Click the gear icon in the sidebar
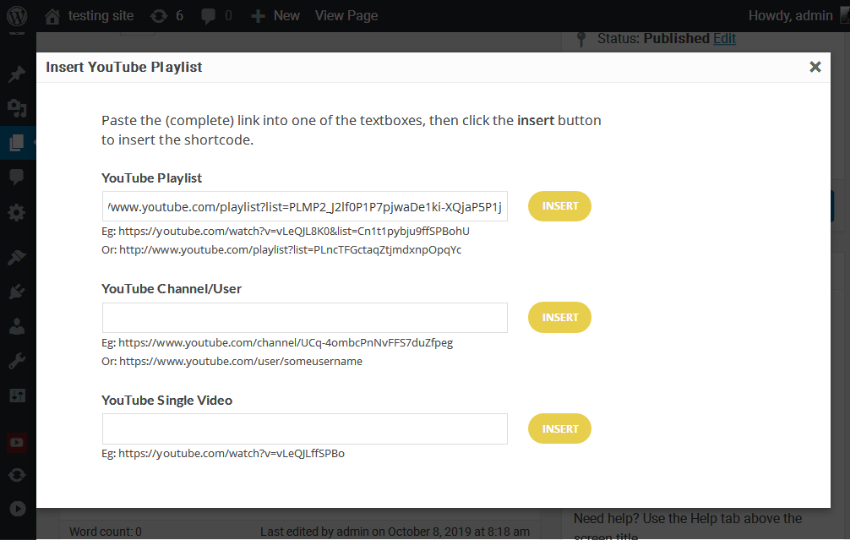The width and height of the screenshot is (850, 540). 17,212
